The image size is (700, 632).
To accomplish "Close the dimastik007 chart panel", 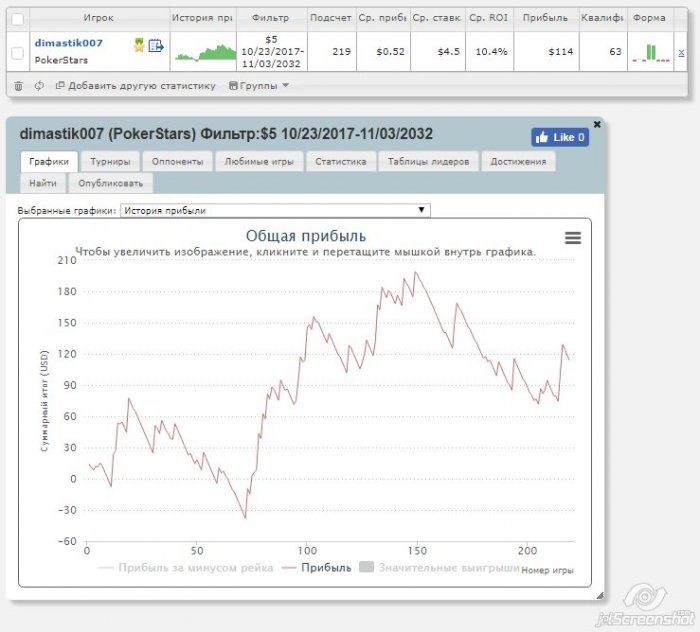I will point(597,124).
